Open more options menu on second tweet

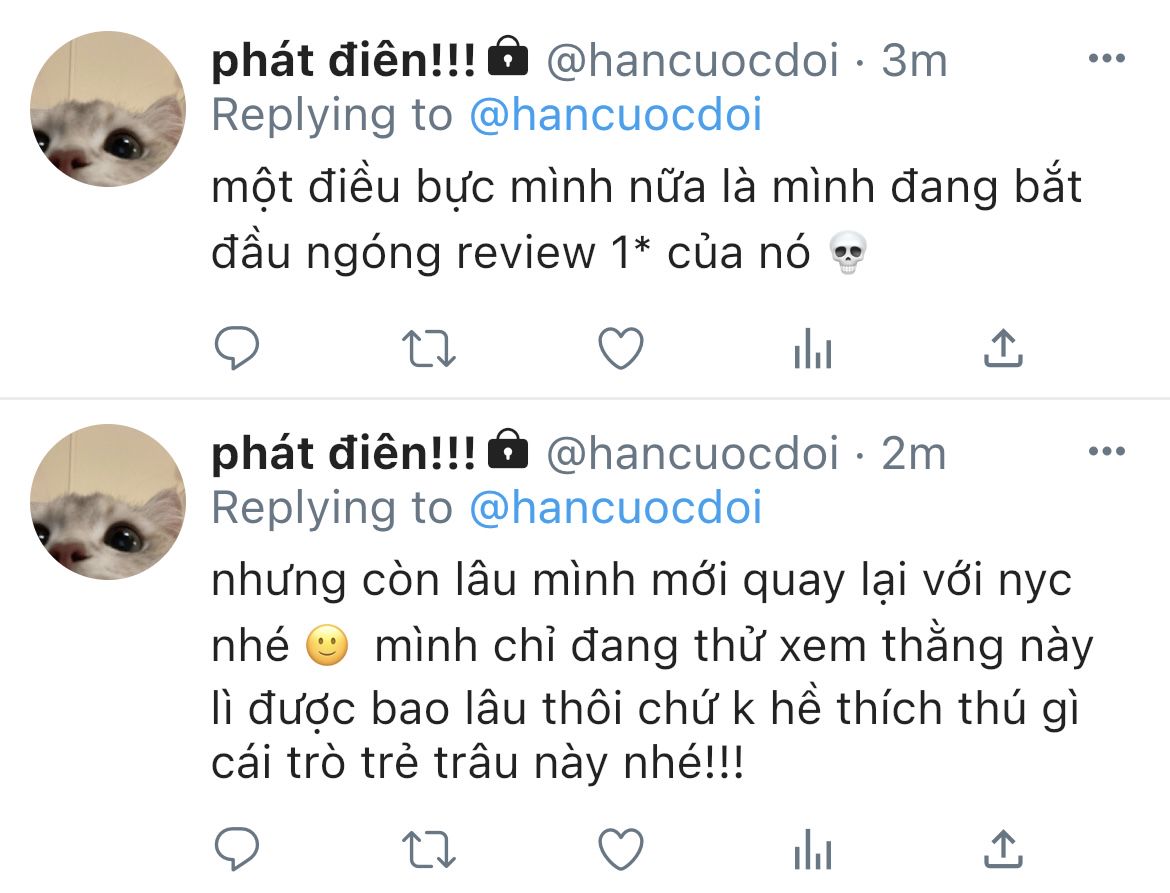tap(1107, 451)
